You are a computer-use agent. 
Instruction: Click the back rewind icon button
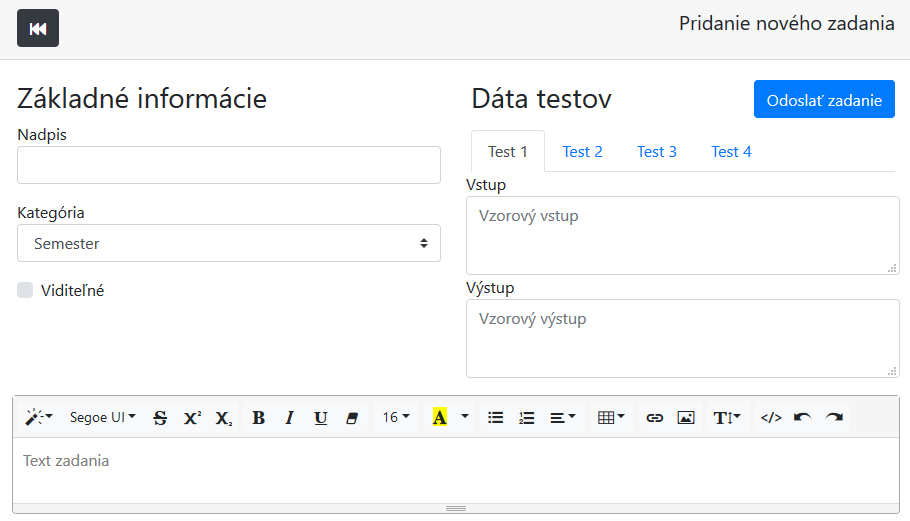point(38,28)
